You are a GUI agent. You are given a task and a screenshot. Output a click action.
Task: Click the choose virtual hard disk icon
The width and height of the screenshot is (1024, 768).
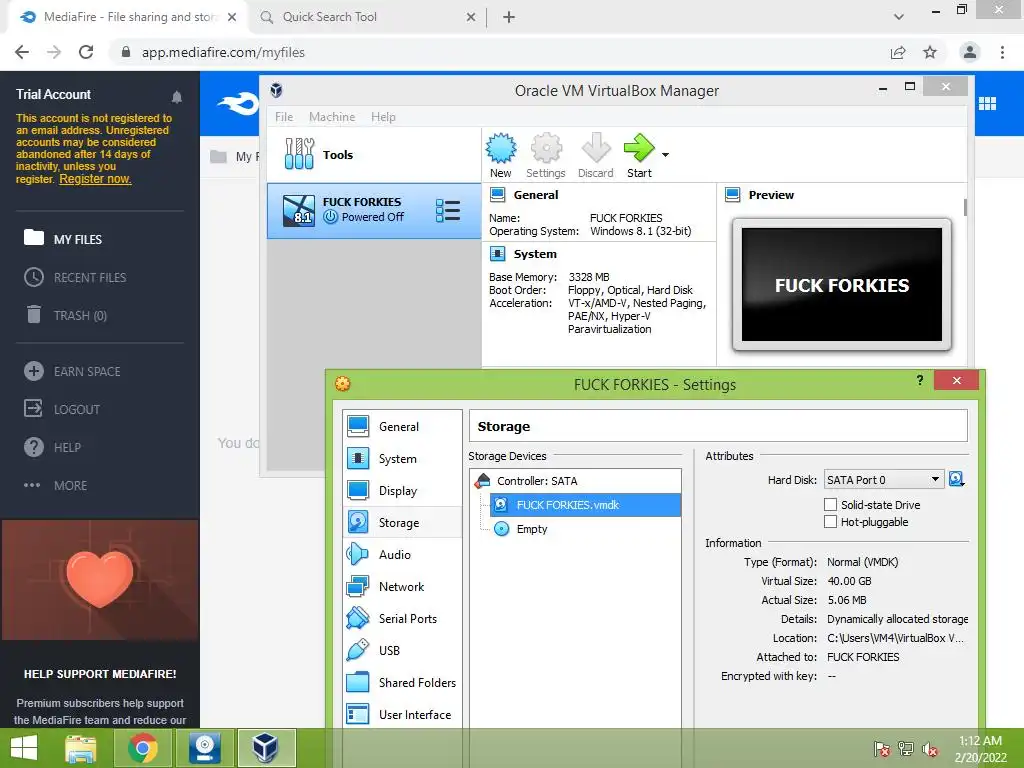(x=957, y=479)
